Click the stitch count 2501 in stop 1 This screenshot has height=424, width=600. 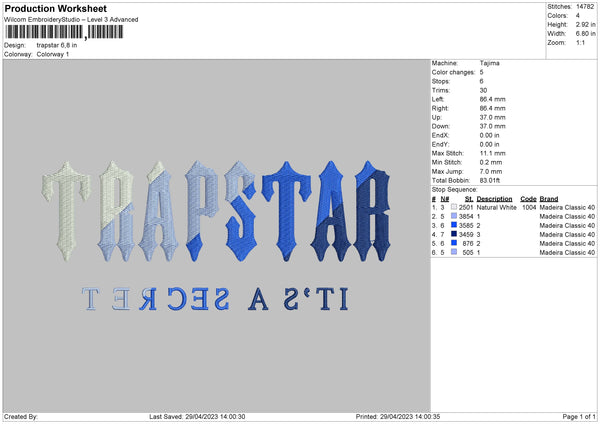466,207
